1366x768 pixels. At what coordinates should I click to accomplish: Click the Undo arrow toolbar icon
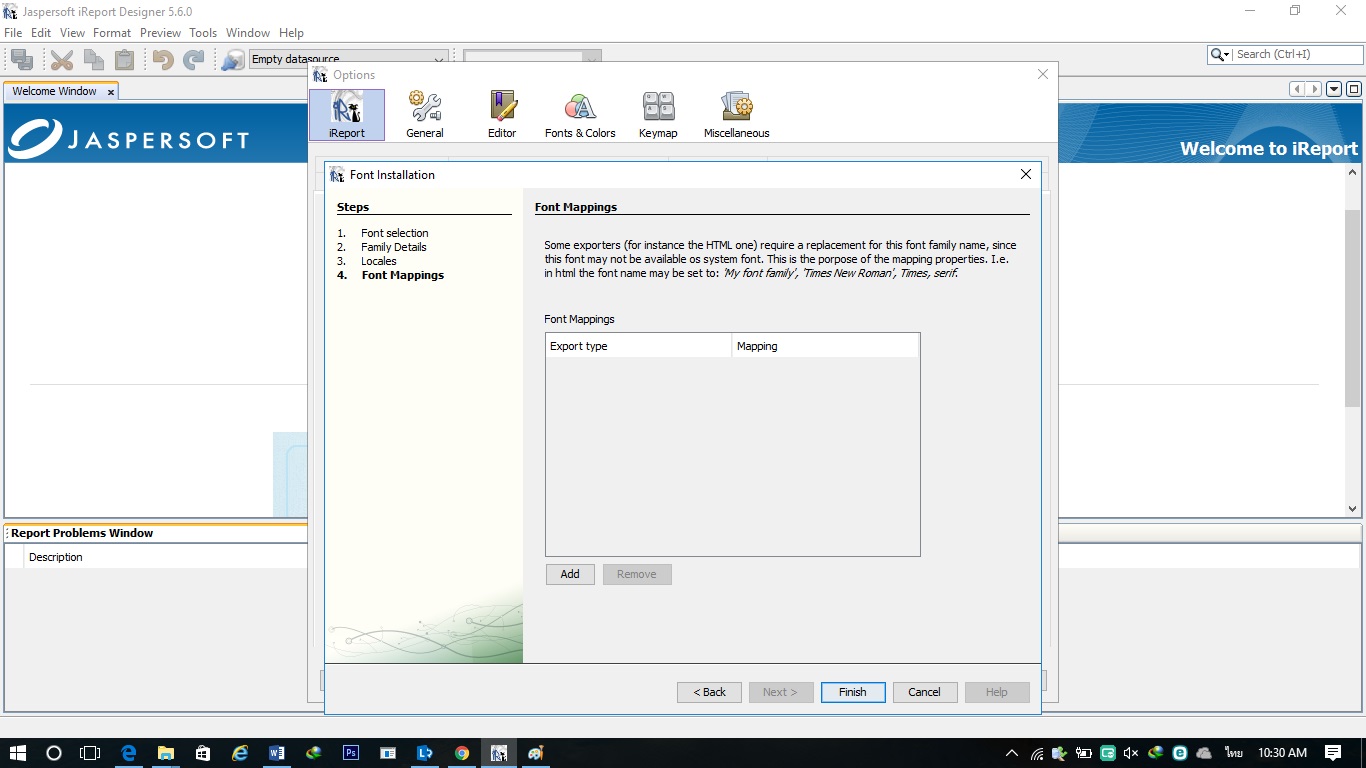click(x=163, y=60)
